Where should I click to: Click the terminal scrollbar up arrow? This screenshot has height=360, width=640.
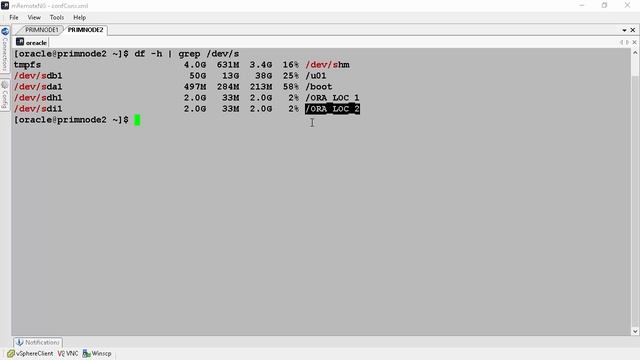[x=635, y=53]
